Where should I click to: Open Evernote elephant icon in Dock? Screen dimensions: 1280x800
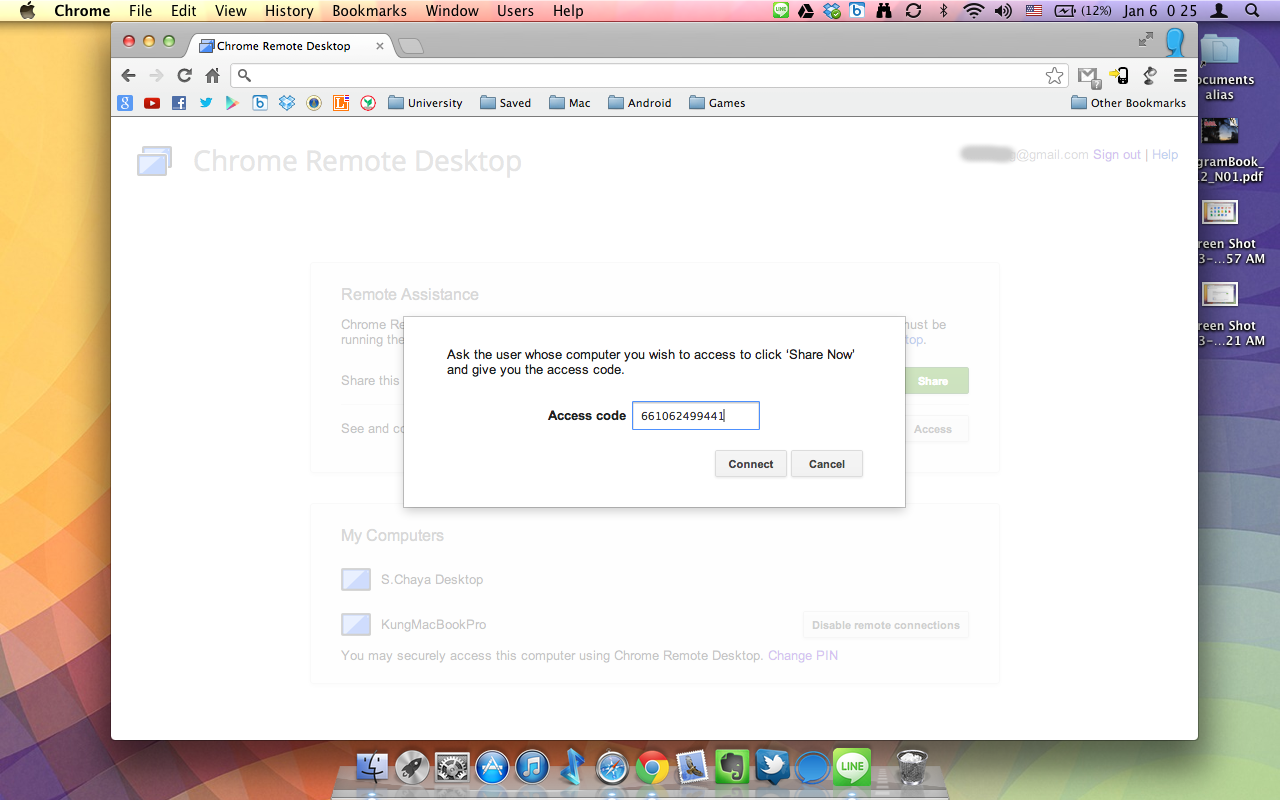732,767
